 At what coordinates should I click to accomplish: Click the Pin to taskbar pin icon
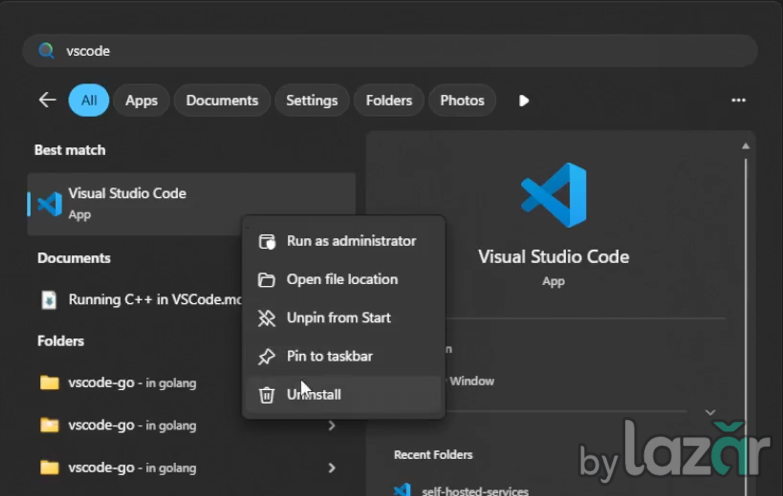(x=266, y=357)
